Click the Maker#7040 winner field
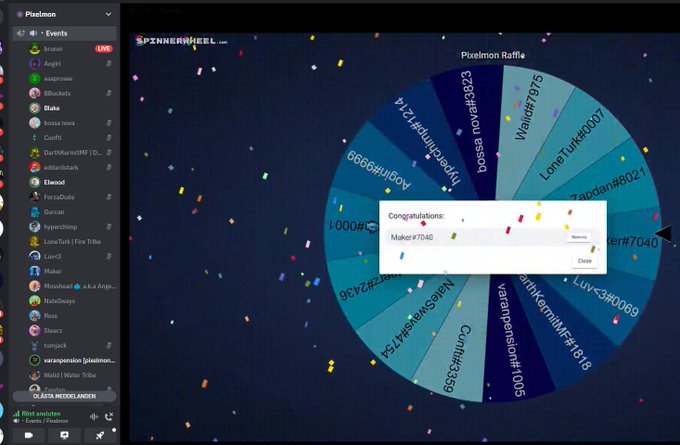680x445 pixels. [x=492, y=237]
